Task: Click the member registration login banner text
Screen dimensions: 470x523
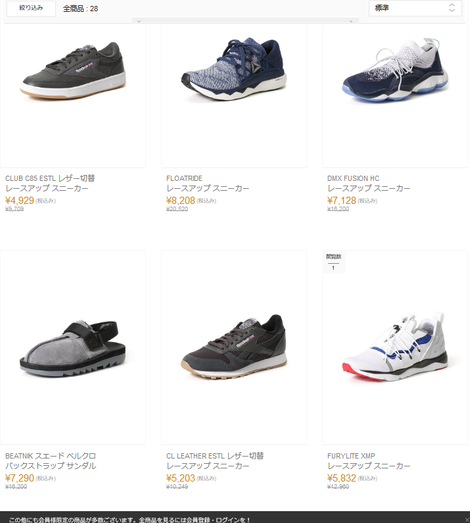Action: coord(129,520)
